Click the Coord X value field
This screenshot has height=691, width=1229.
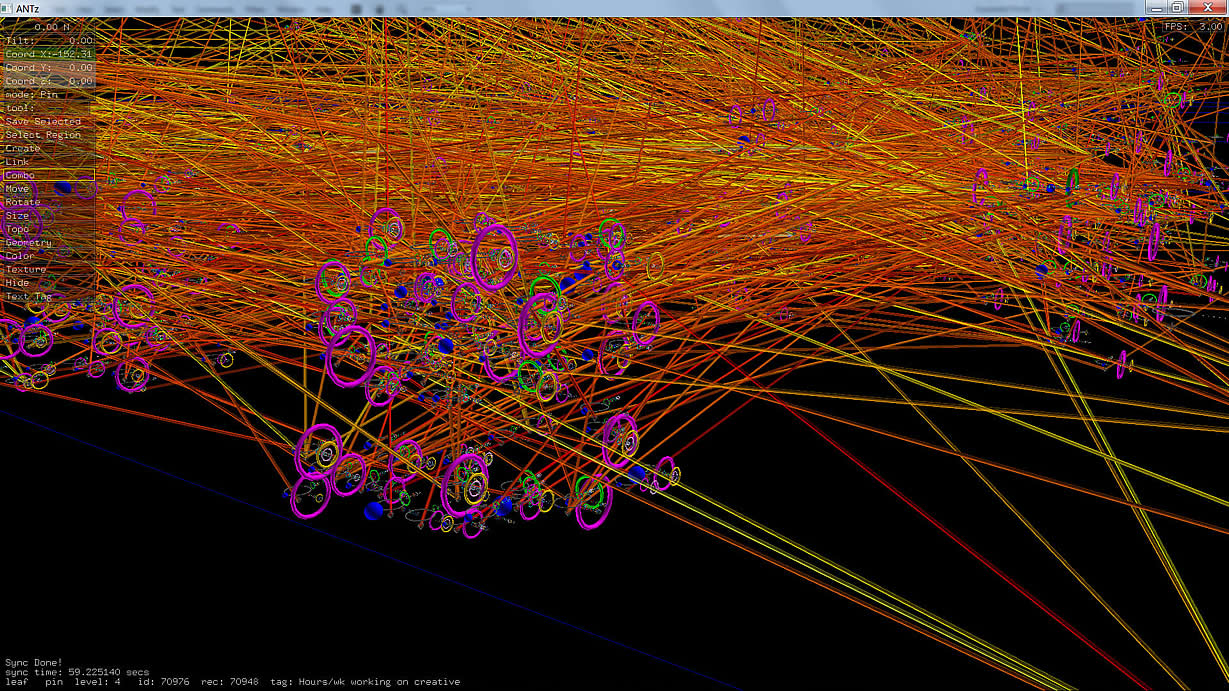[x=48, y=54]
